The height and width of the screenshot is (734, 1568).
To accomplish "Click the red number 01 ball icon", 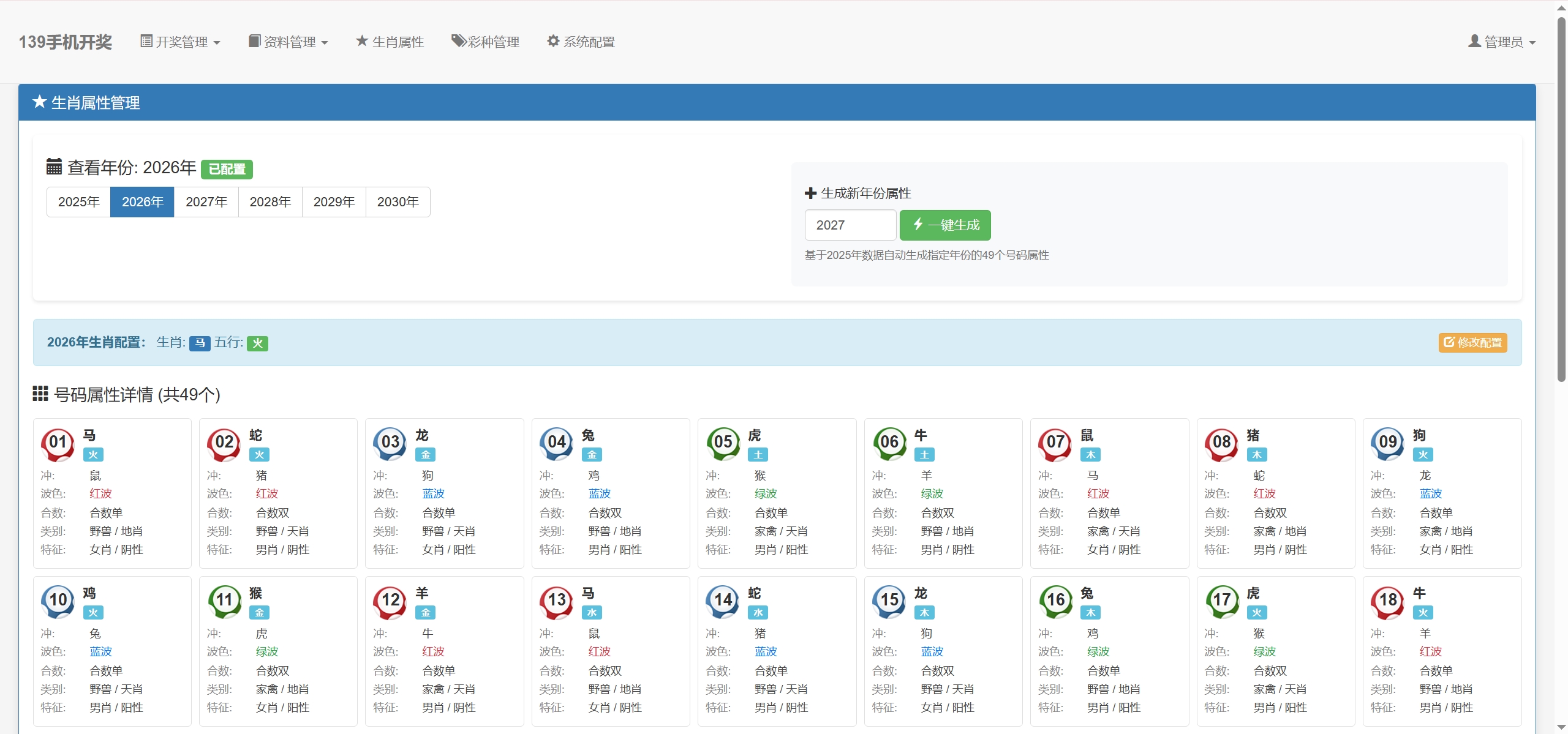I will pyautogui.click(x=58, y=443).
